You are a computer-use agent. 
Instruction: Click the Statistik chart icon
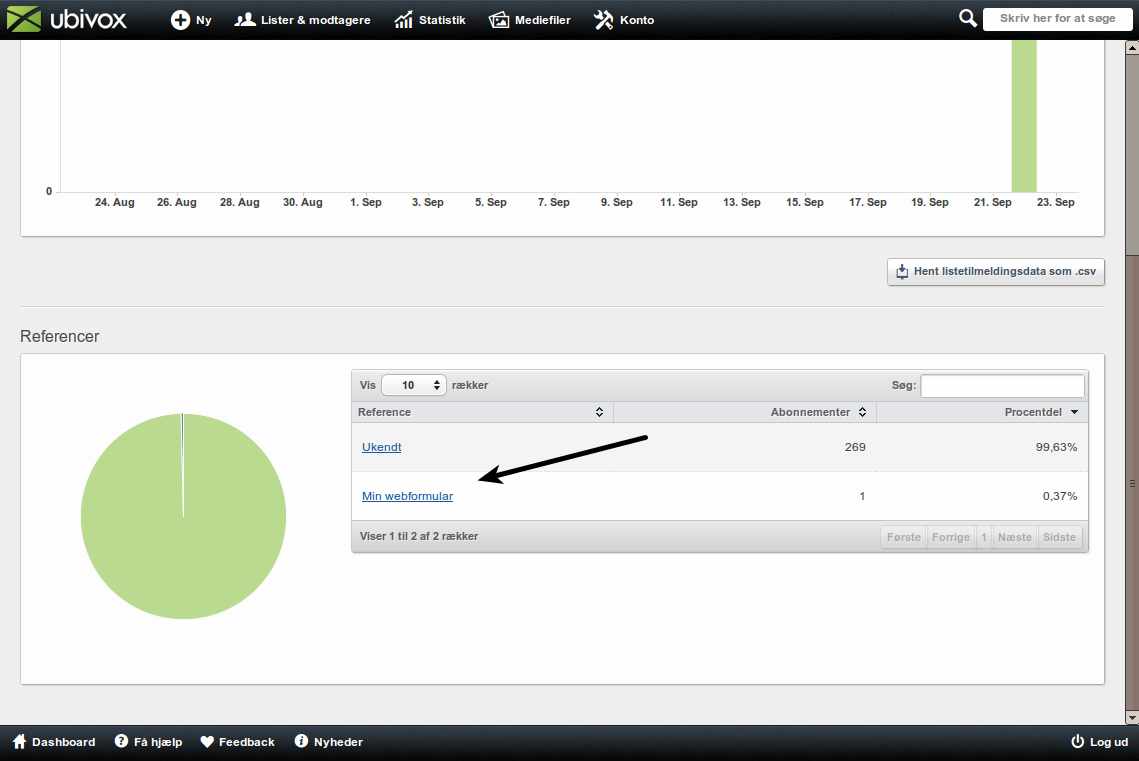click(403, 20)
